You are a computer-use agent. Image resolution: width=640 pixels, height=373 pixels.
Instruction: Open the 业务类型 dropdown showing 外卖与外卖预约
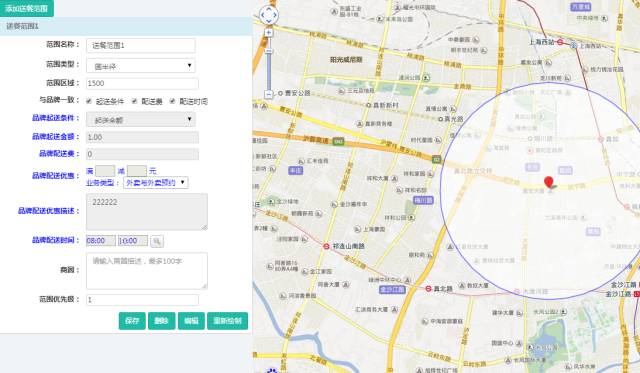click(x=156, y=182)
